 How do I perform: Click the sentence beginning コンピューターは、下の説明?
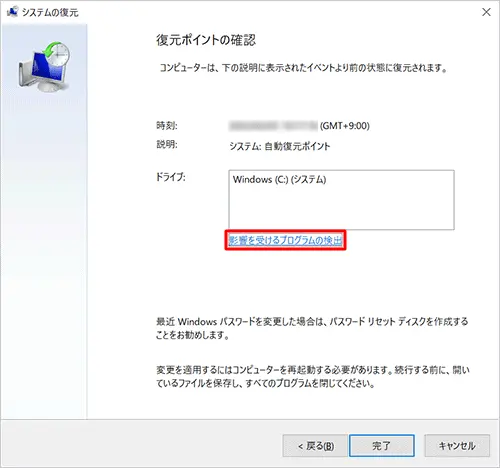[303, 68]
